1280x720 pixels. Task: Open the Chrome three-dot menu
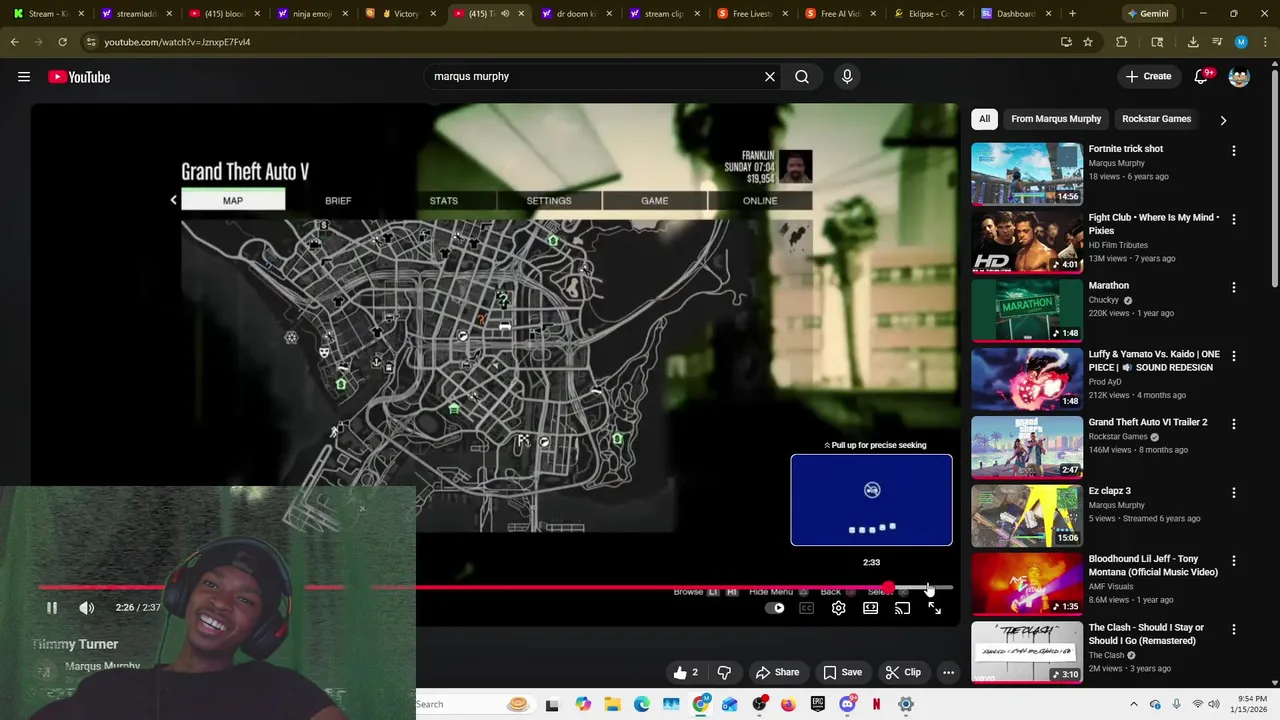[1264, 42]
